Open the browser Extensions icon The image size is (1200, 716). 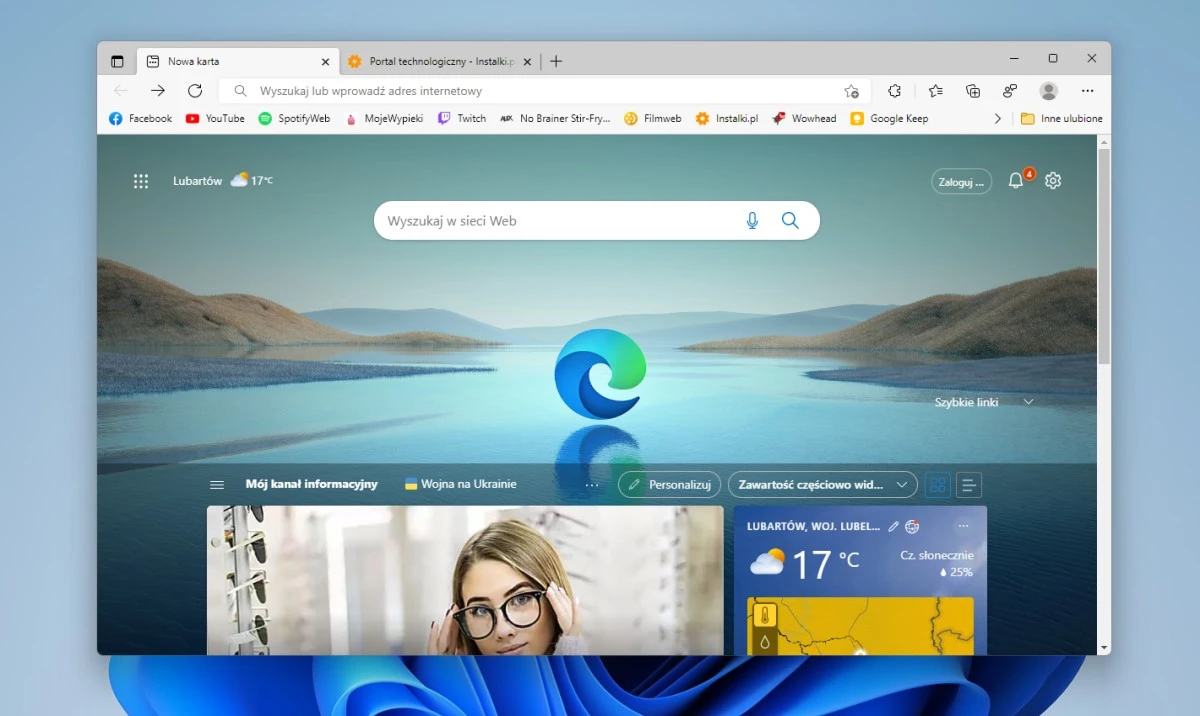[894, 90]
